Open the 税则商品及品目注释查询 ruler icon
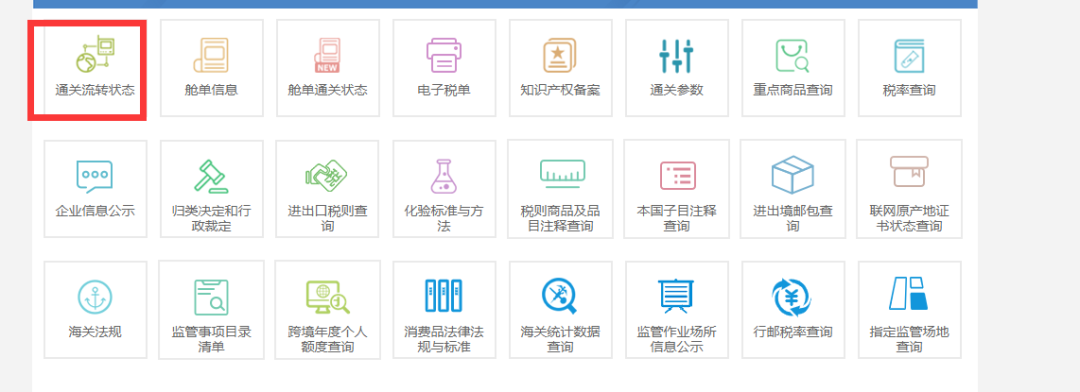The width and height of the screenshot is (1080, 392). coord(563,174)
